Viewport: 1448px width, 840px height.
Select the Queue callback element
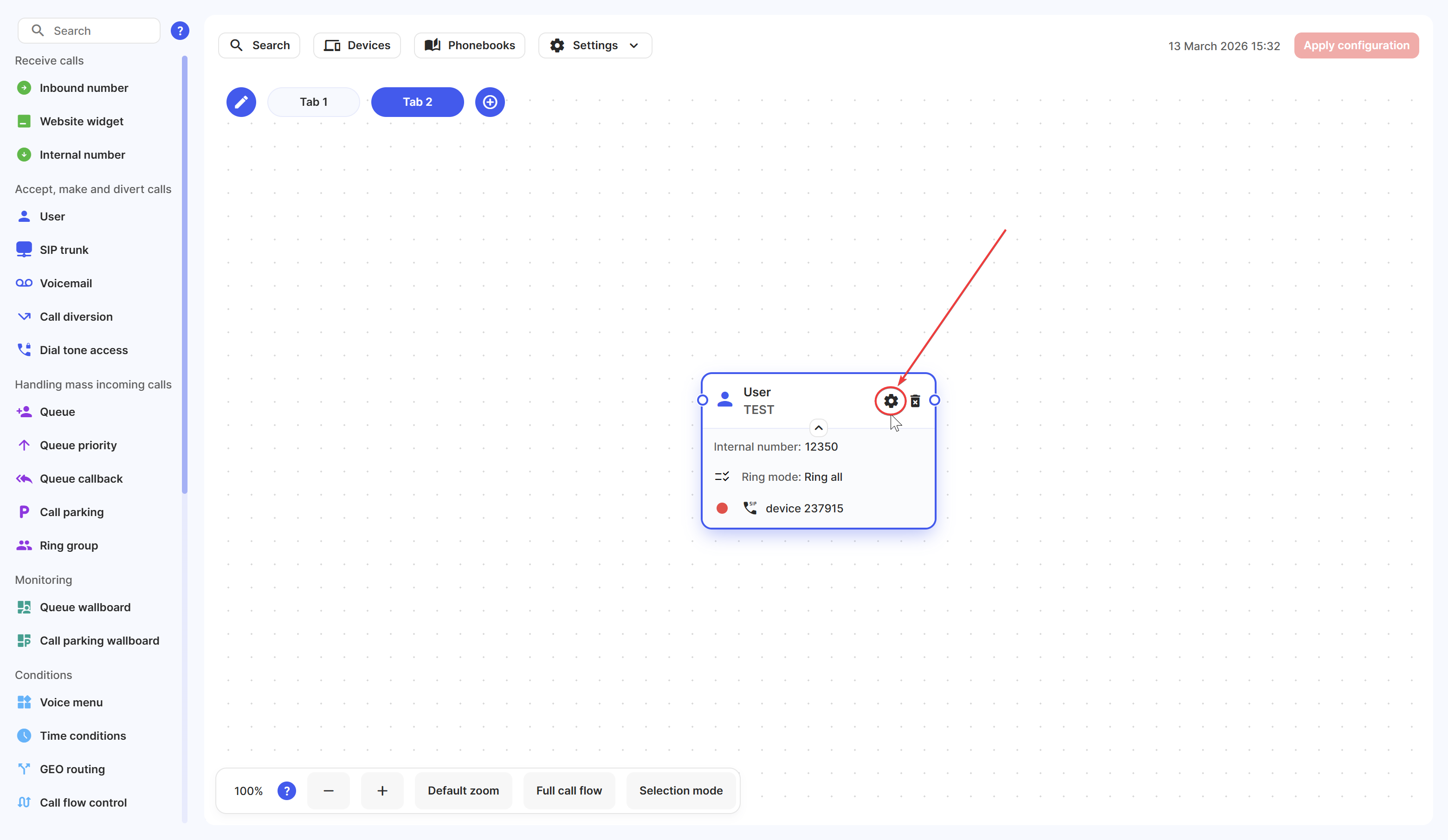pos(81,478)
